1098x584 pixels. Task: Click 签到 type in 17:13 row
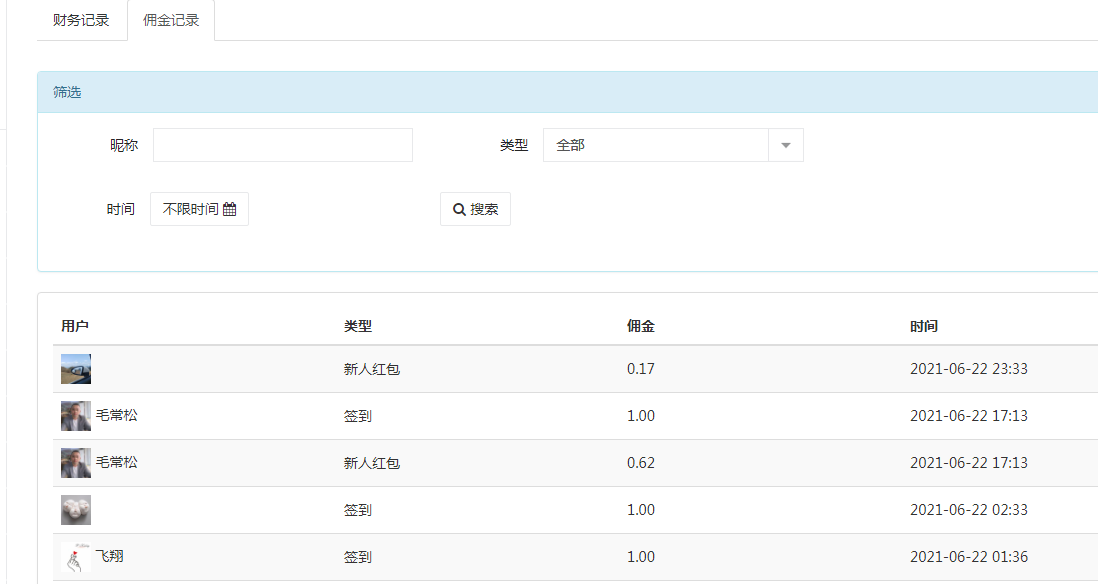358,416
